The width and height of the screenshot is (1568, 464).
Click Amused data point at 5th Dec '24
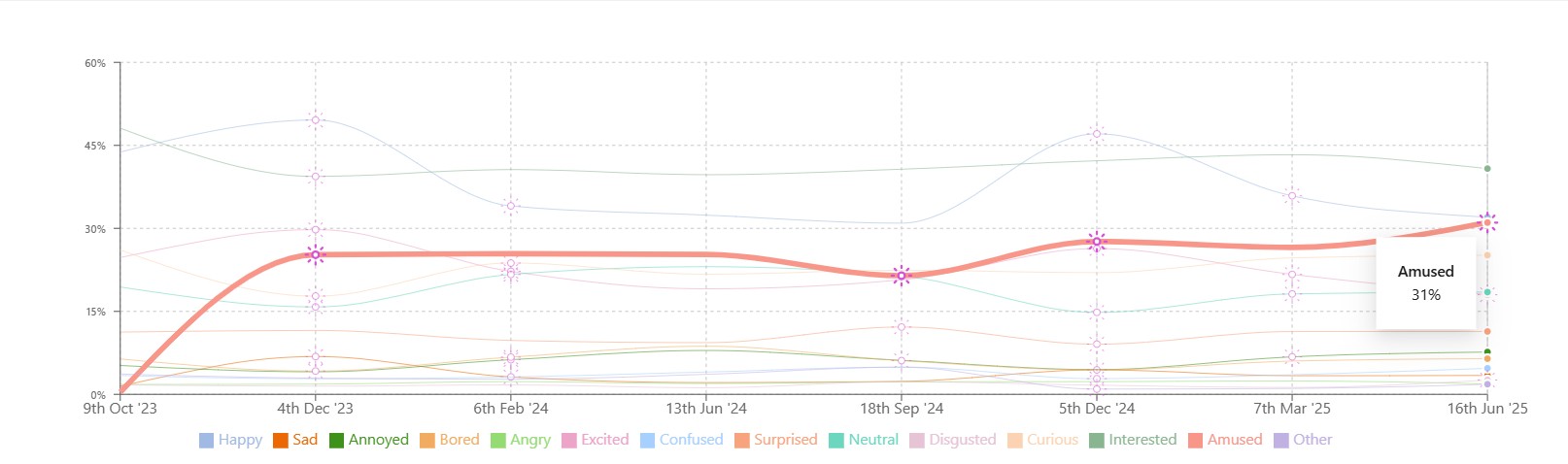pyautogui.click(x=1097, y=242)
